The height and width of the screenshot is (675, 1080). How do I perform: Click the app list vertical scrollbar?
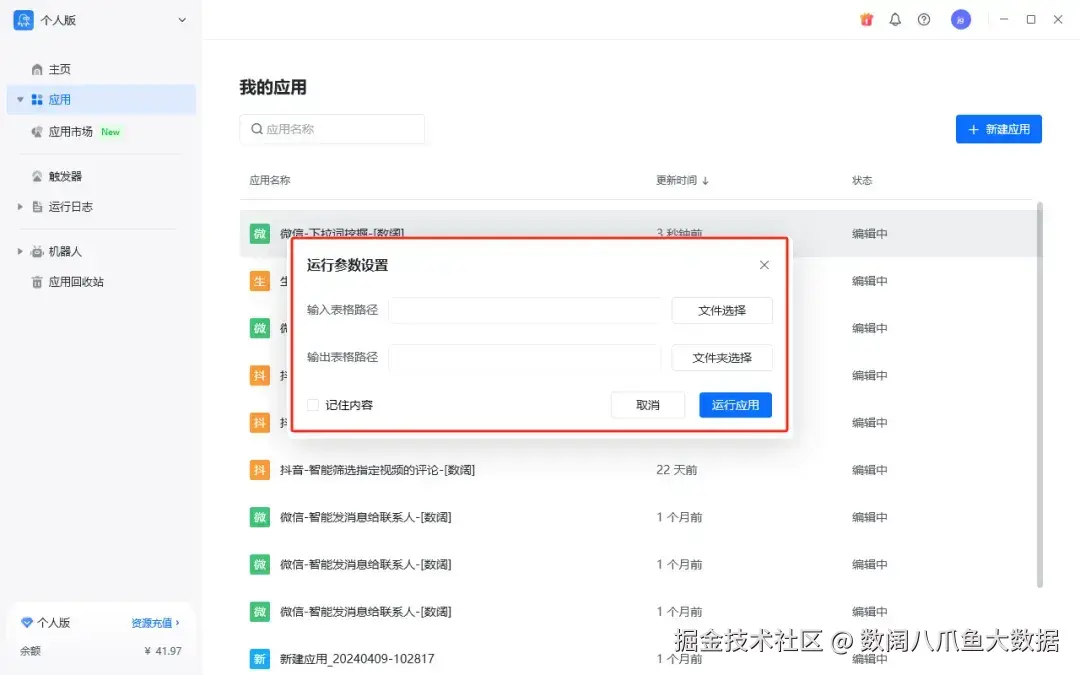pyautogui.click(x=1039, y=395)
